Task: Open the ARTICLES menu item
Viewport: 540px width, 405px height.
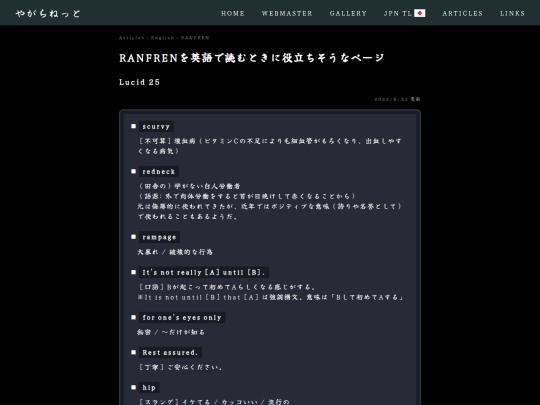Action: point(463,13)
